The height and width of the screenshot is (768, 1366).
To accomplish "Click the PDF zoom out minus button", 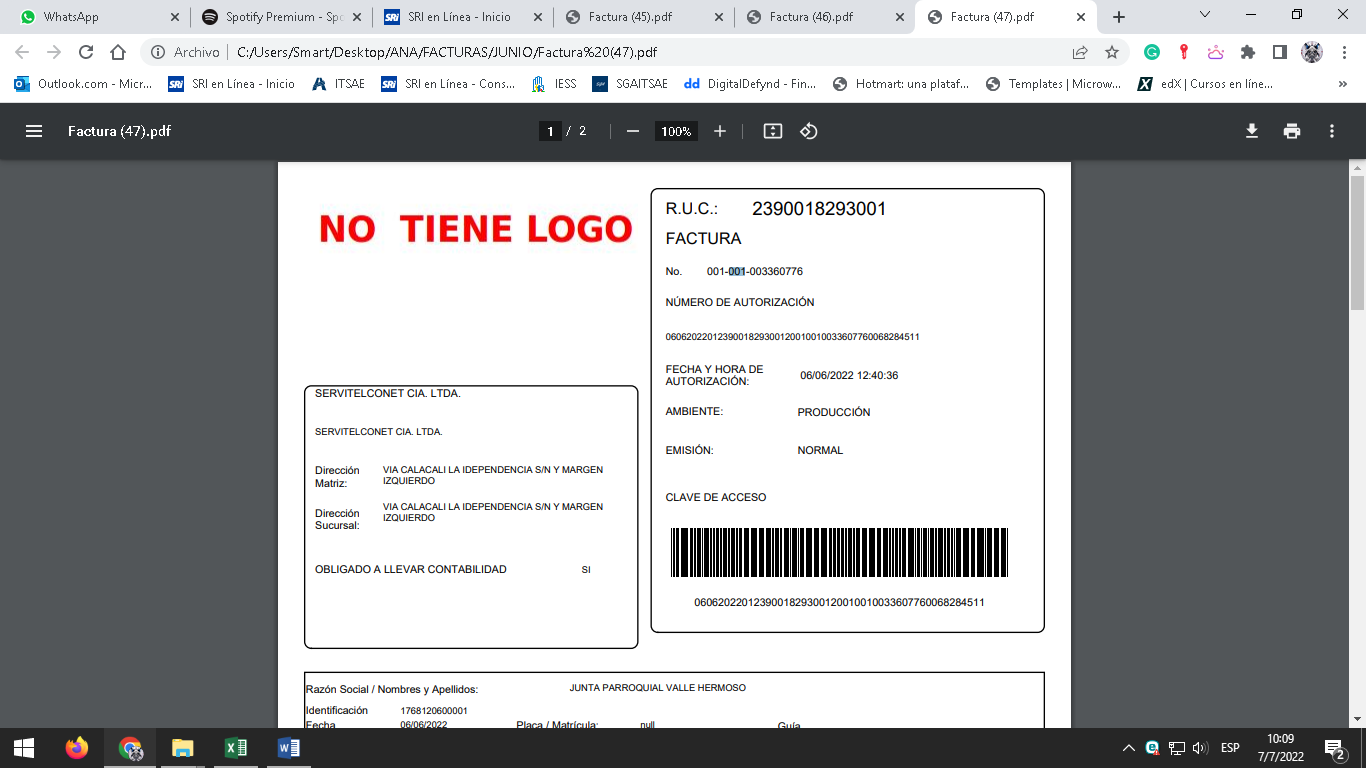I will click(x=632, y=131).
